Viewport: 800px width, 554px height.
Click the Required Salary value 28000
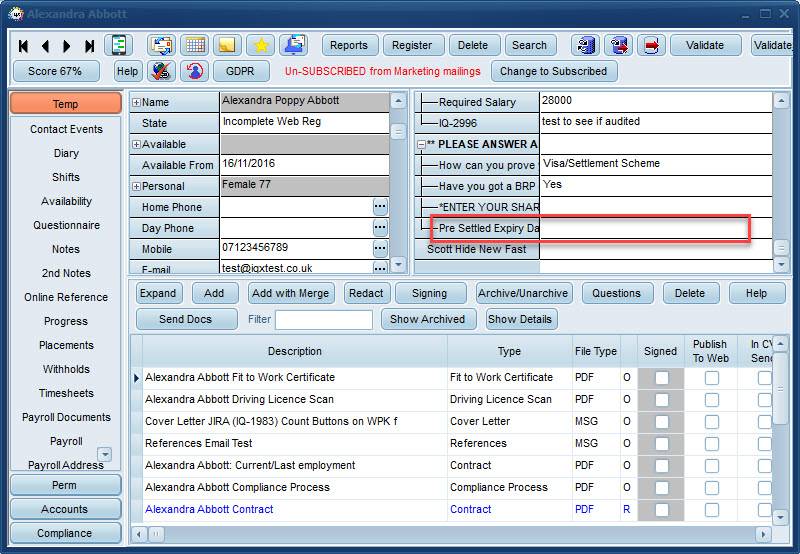pos(656,101)
